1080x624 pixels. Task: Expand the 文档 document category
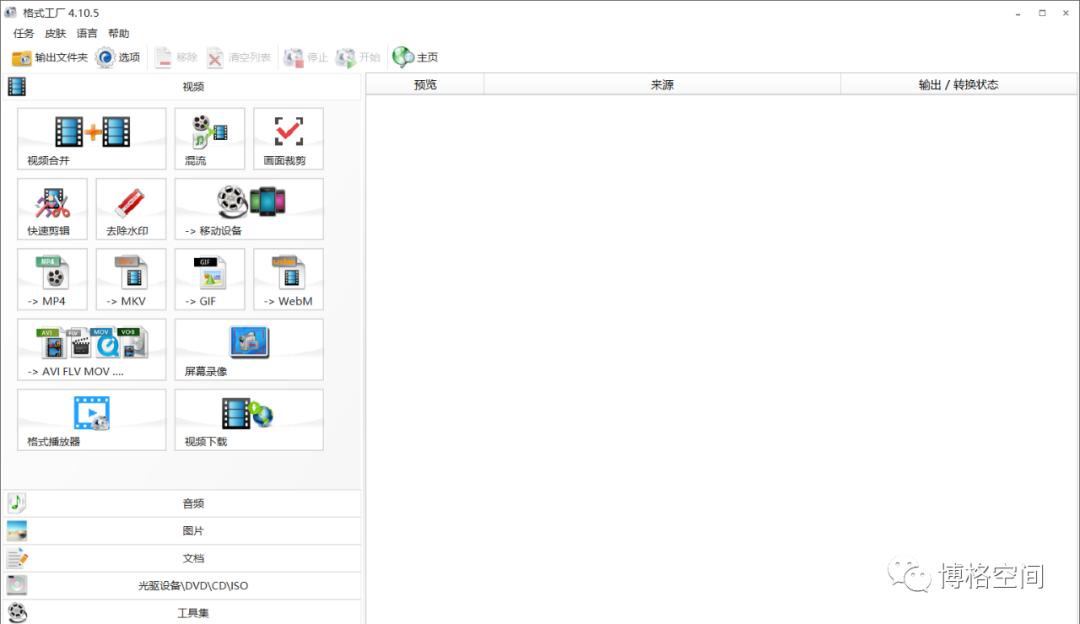[182, 559]
